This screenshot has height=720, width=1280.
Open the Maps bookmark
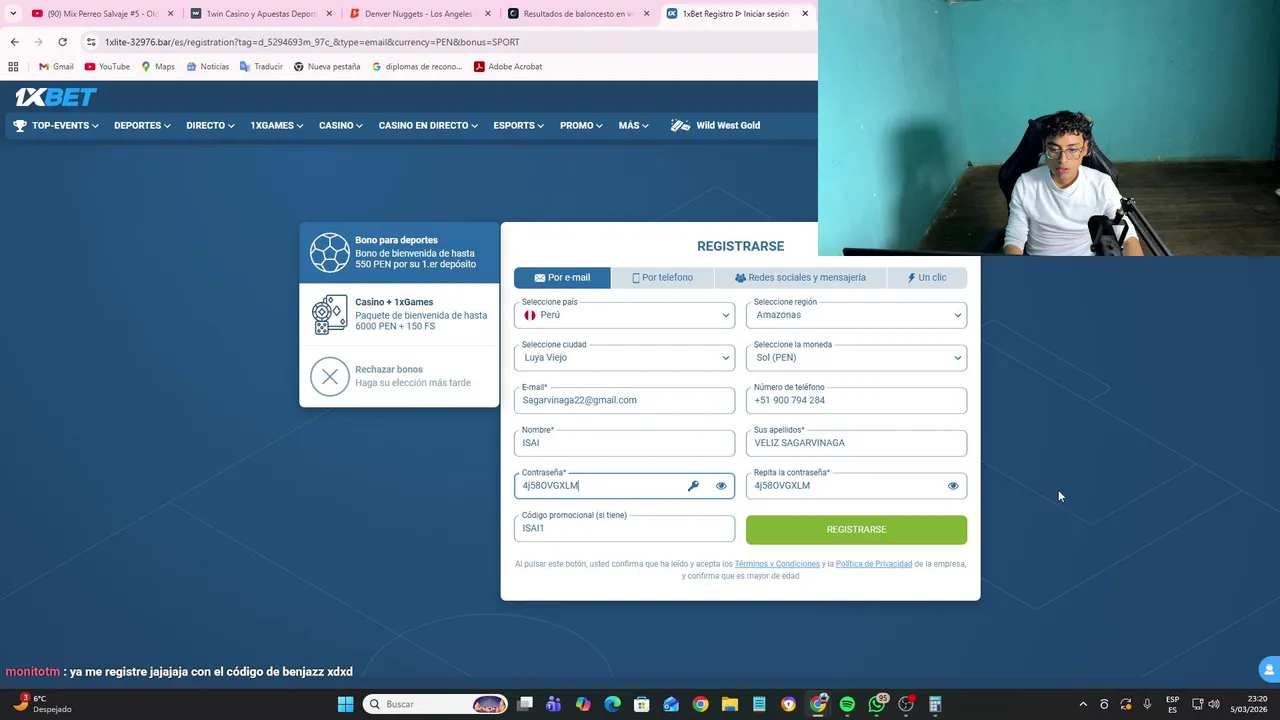pos(158,67)
